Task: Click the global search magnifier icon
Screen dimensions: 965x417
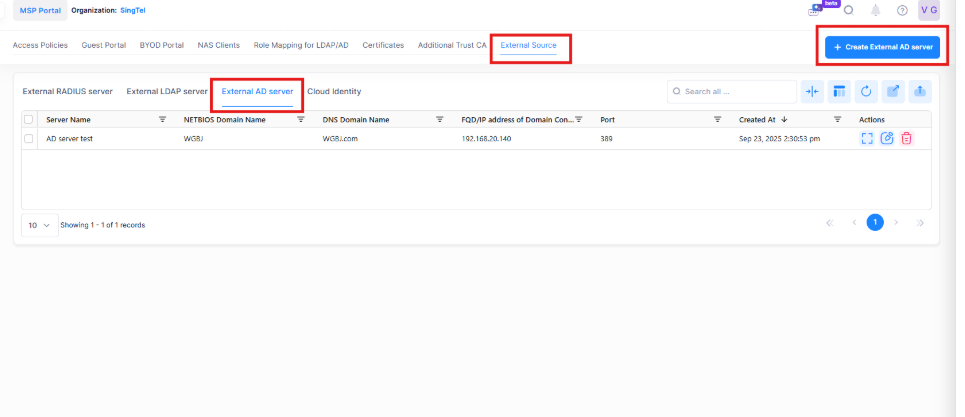Action: (849, 10)
